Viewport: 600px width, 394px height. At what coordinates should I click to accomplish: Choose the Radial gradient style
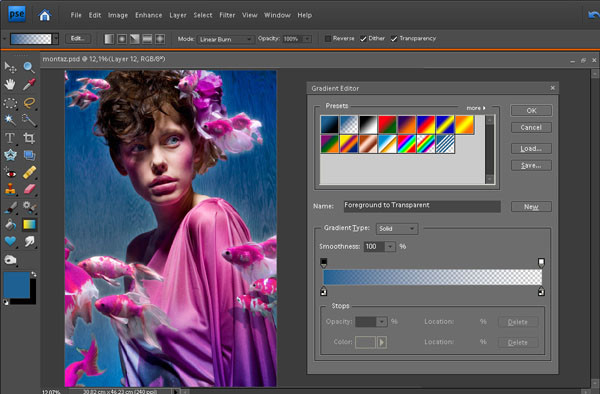point(122,39)
